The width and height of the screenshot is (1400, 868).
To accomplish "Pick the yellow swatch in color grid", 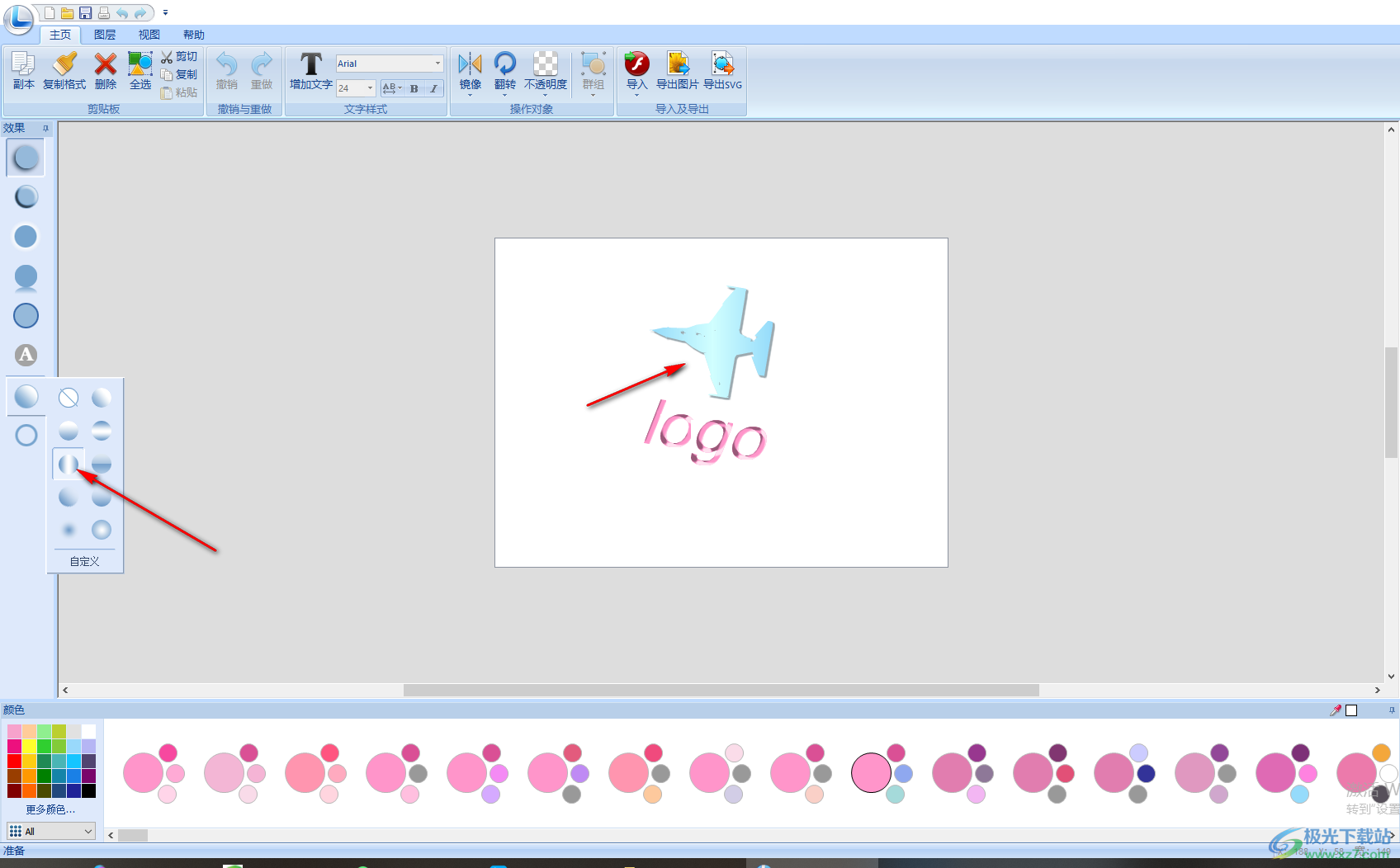I will point(29,746).
